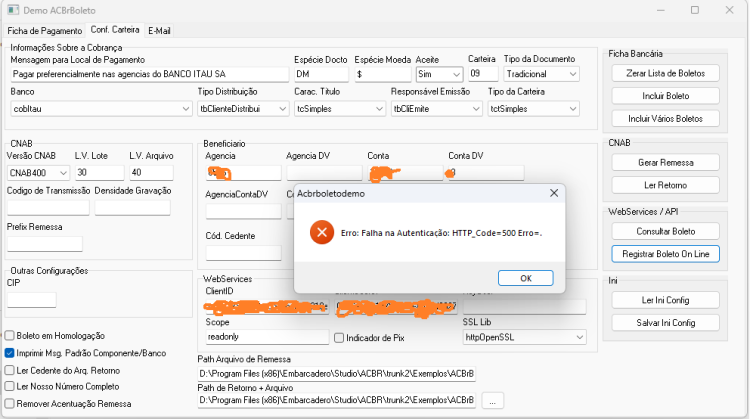Viewport: 750px width, 419px height.
Task: Click the Espécie Moeda field
Action: [383, 74]
